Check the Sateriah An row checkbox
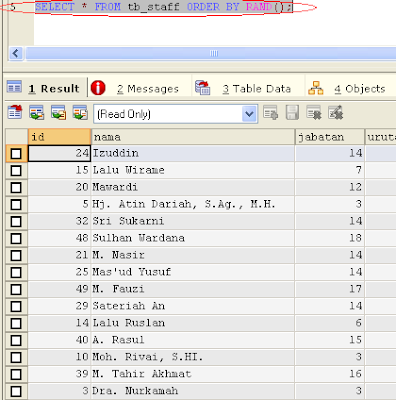Viewport: 396px width, 400px height. tap(16, 307)
